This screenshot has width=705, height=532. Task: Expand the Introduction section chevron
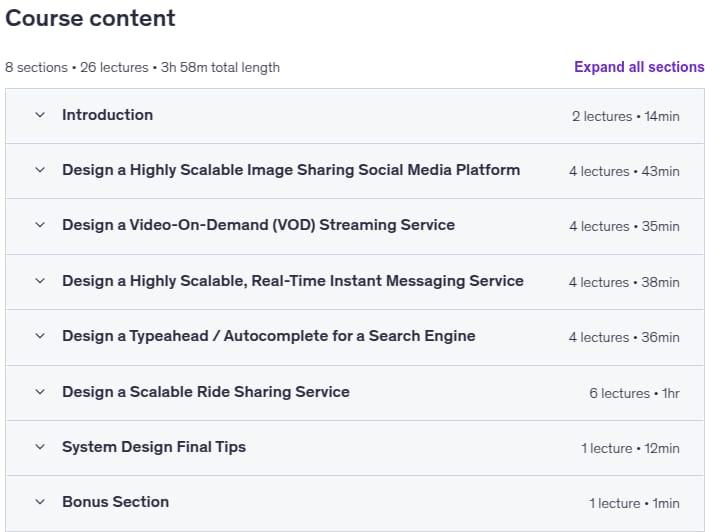tap(40, 115)
